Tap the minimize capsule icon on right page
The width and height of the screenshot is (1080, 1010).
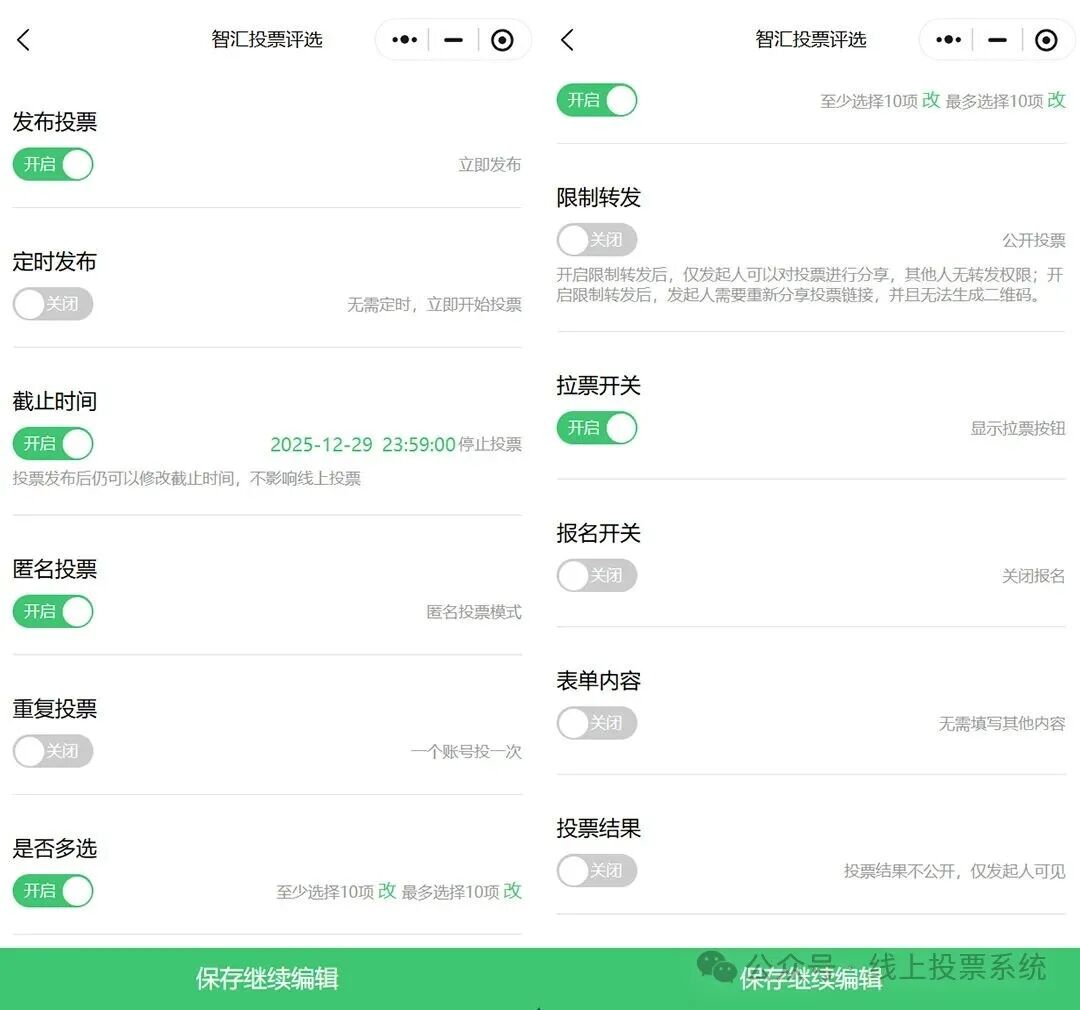pyautogui.click(x=996, y=40)
